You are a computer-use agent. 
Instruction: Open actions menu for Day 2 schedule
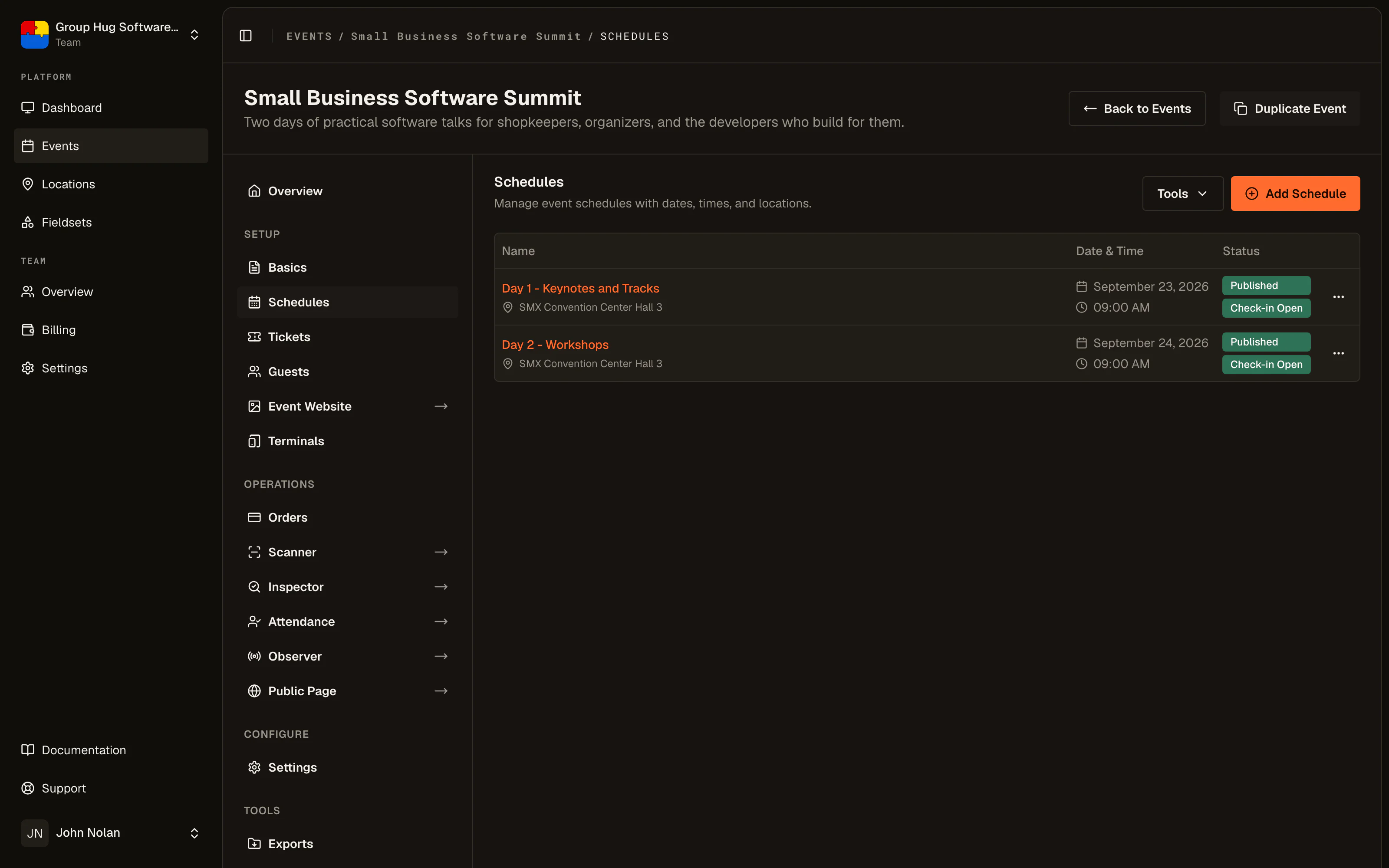1339,353
